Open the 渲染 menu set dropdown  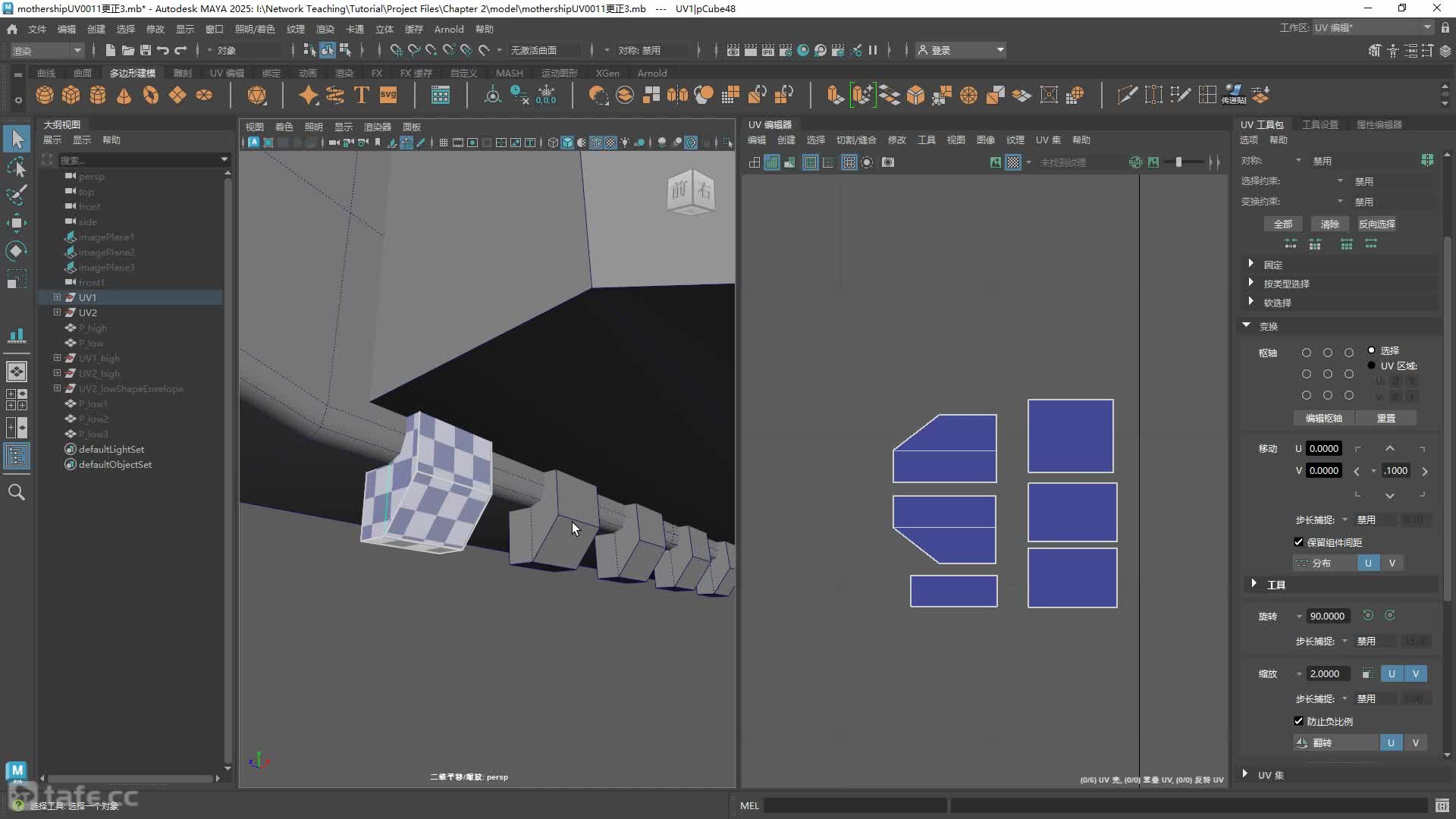tap(47, 50)
